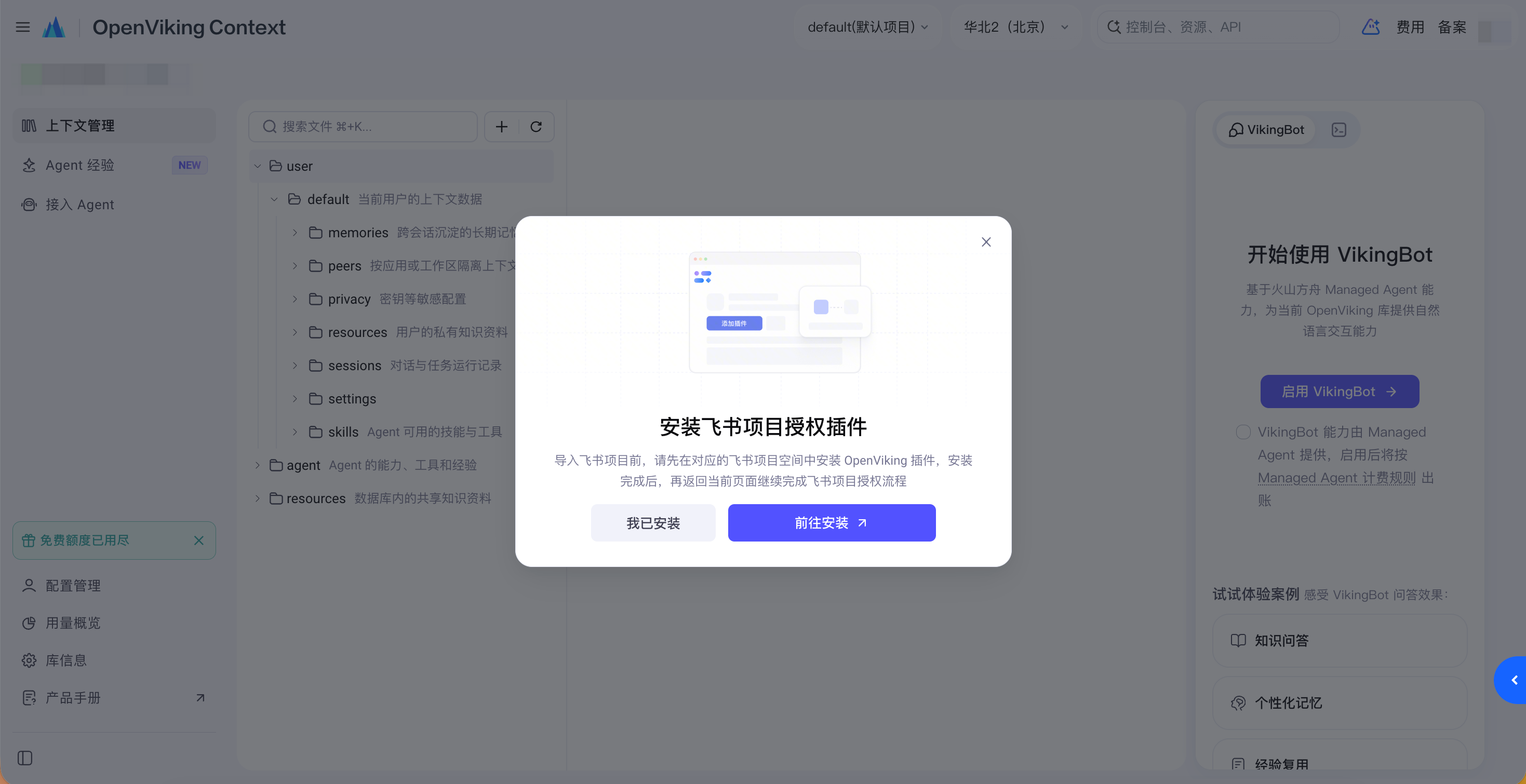This screenshot has width=1526, height=784.
Task: Collapse the sidebar with the bottom-left panel icon
Action: (x=25, y=758)
